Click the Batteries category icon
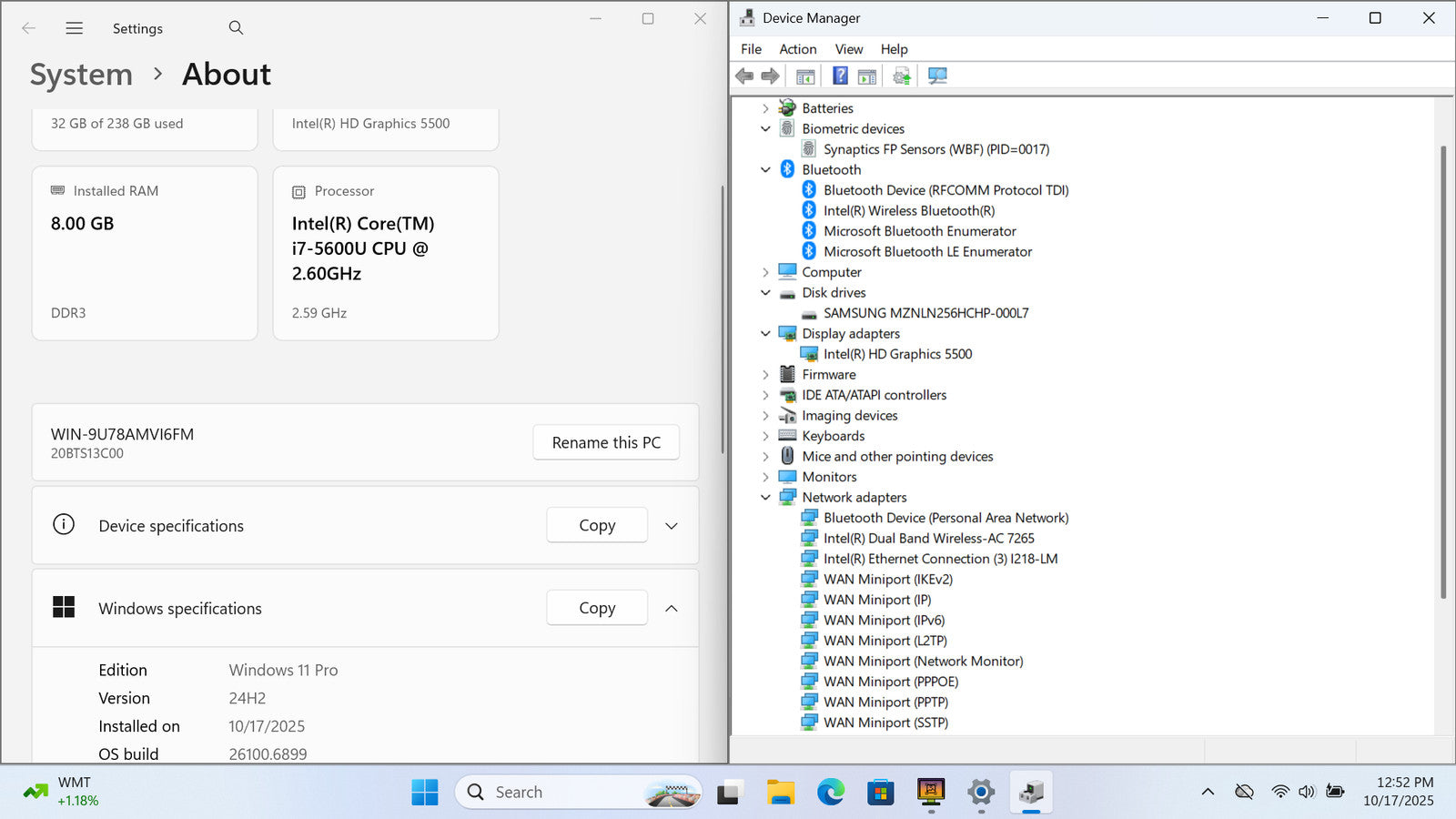 point(787,108)
